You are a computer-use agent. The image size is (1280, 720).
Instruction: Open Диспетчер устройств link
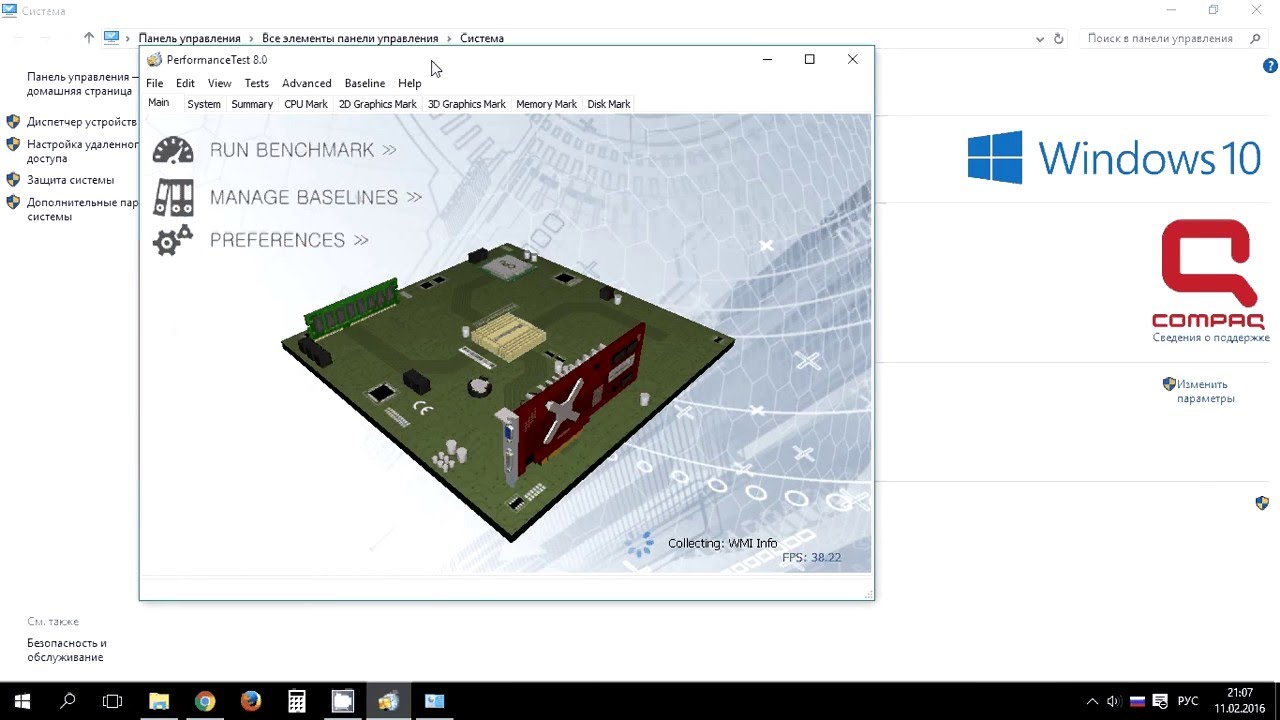coord(82,122)
